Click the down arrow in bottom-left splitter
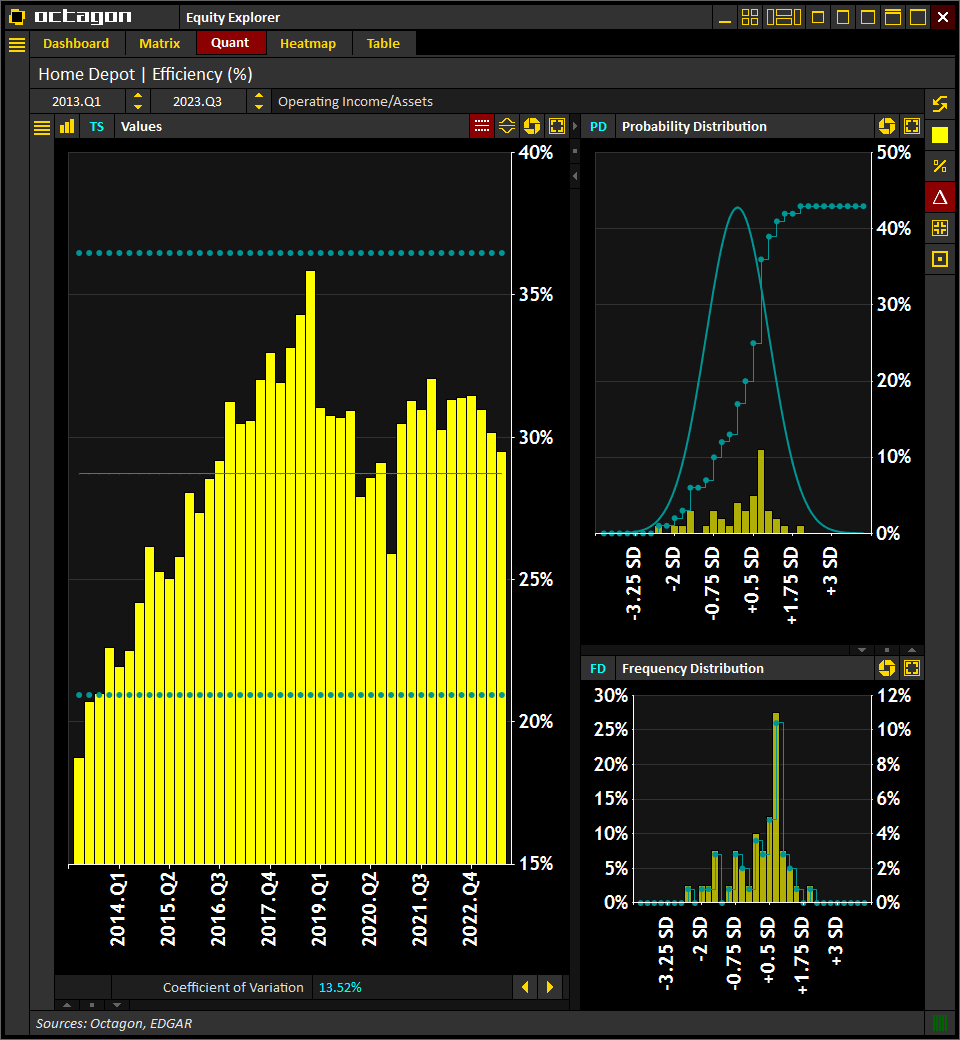960x1040 pixels. pos(117,1005)
